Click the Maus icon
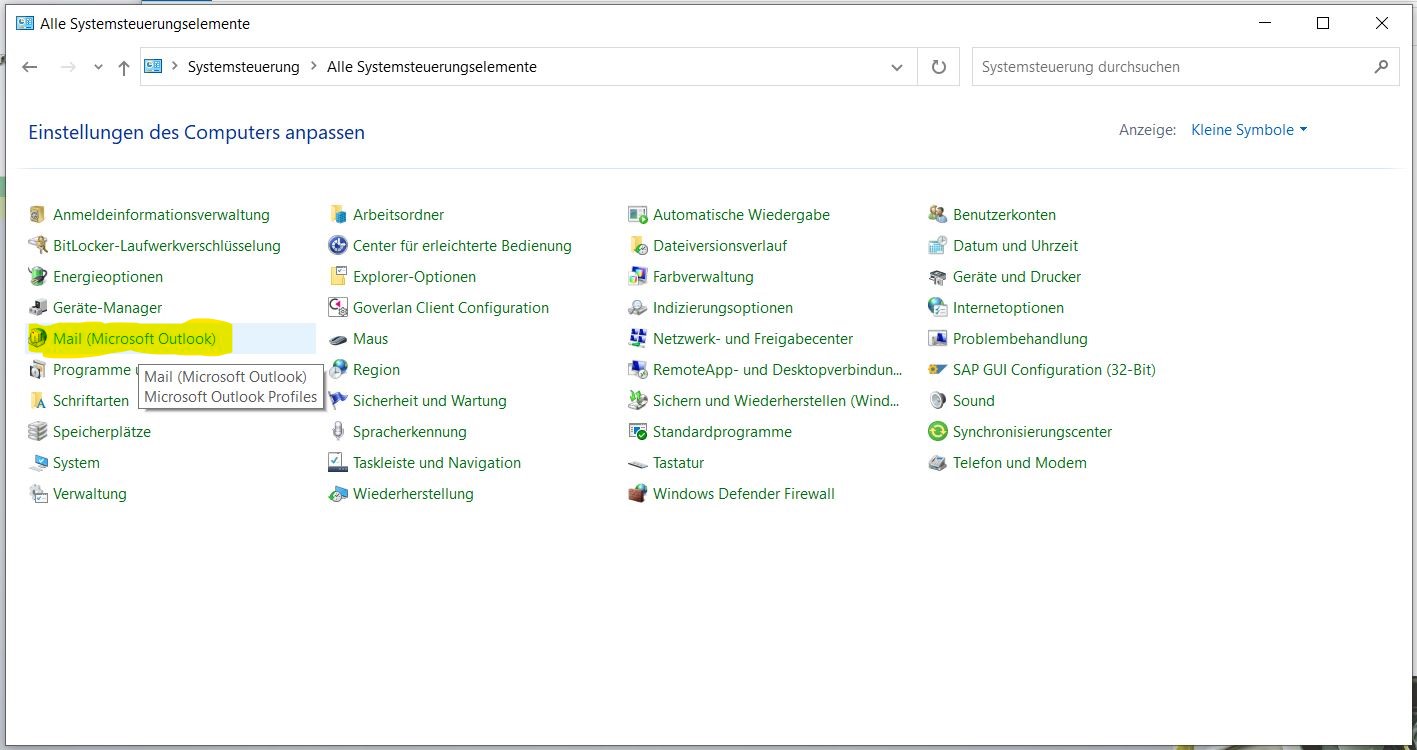Viewport: 1417px width, 750px height. pyautogui.click(x=337, y=339)
